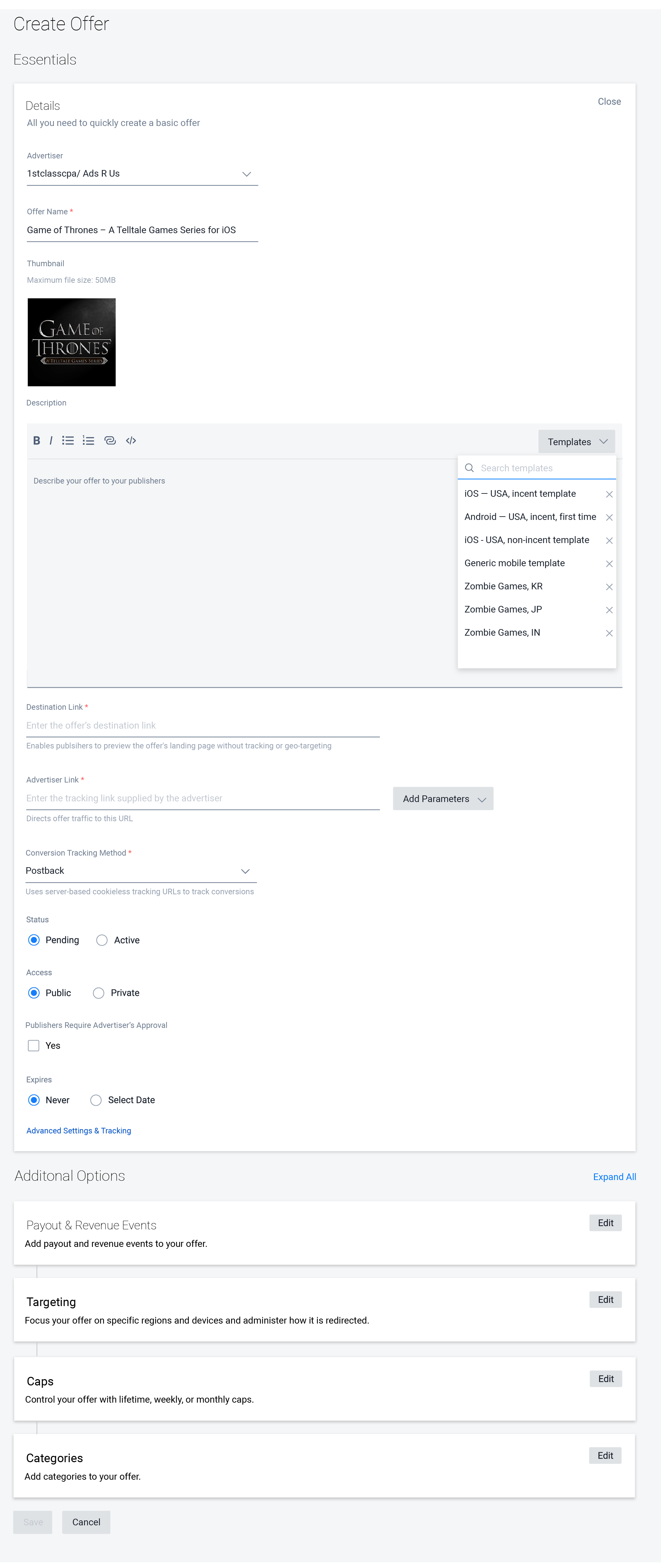Click the Cancel button
This screenshot has width=661, height=1568.
[x=86, y=1522]
